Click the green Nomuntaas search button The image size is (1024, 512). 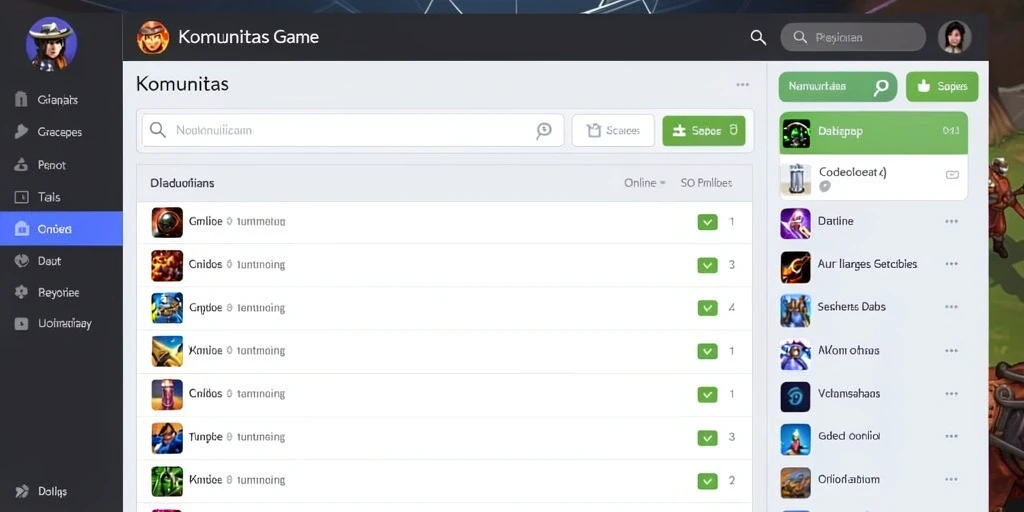838,87
